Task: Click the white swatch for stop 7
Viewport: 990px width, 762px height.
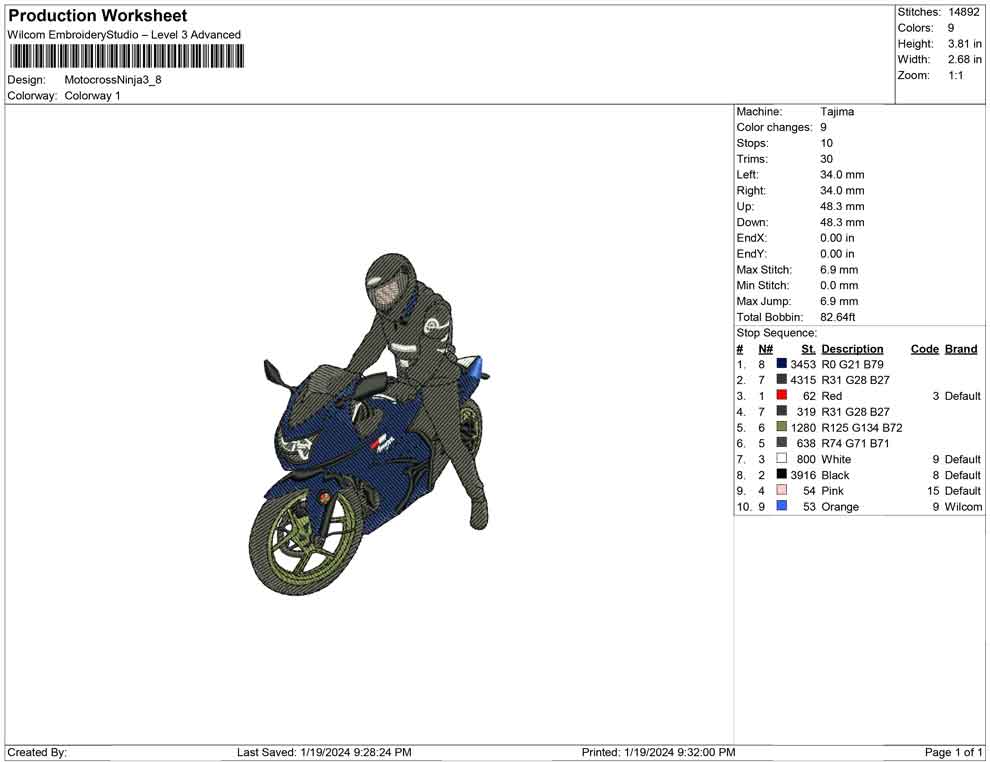Action: tap(782, 458)
